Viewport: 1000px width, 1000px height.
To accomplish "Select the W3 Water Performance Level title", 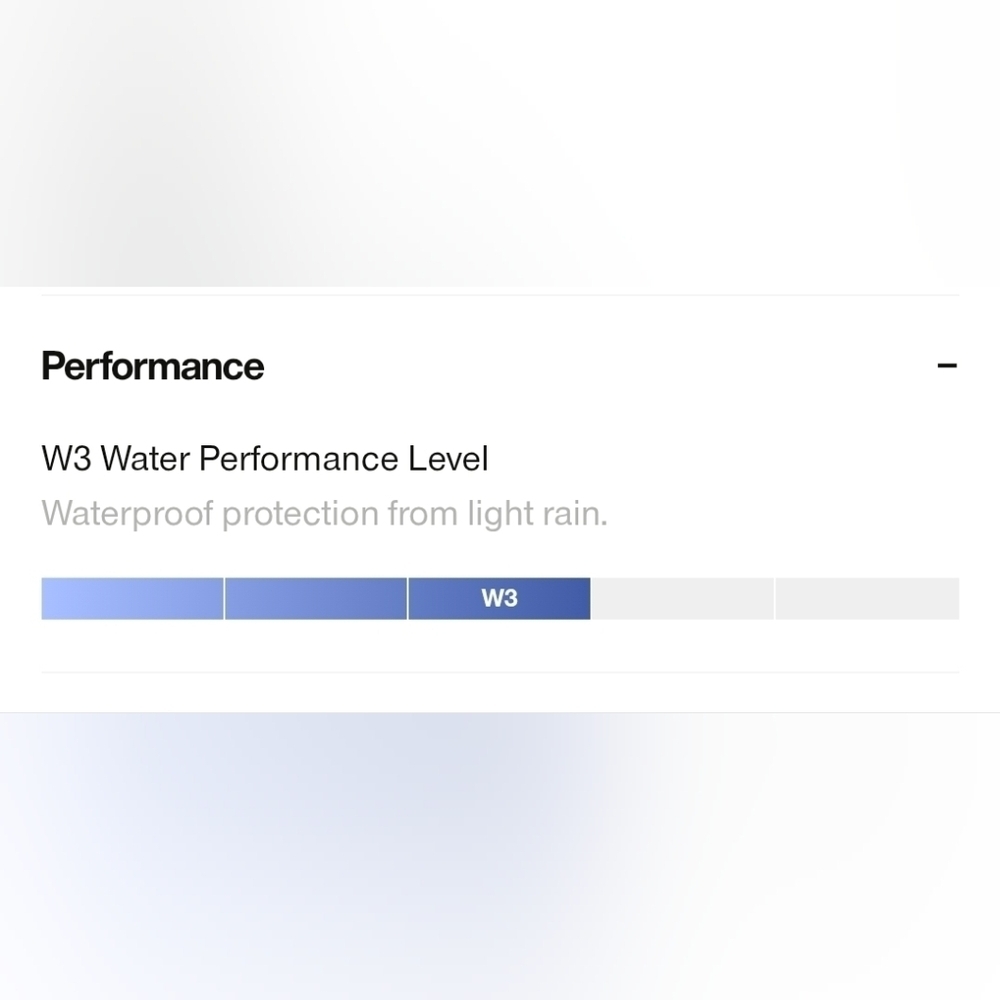I will click(265, 459).
